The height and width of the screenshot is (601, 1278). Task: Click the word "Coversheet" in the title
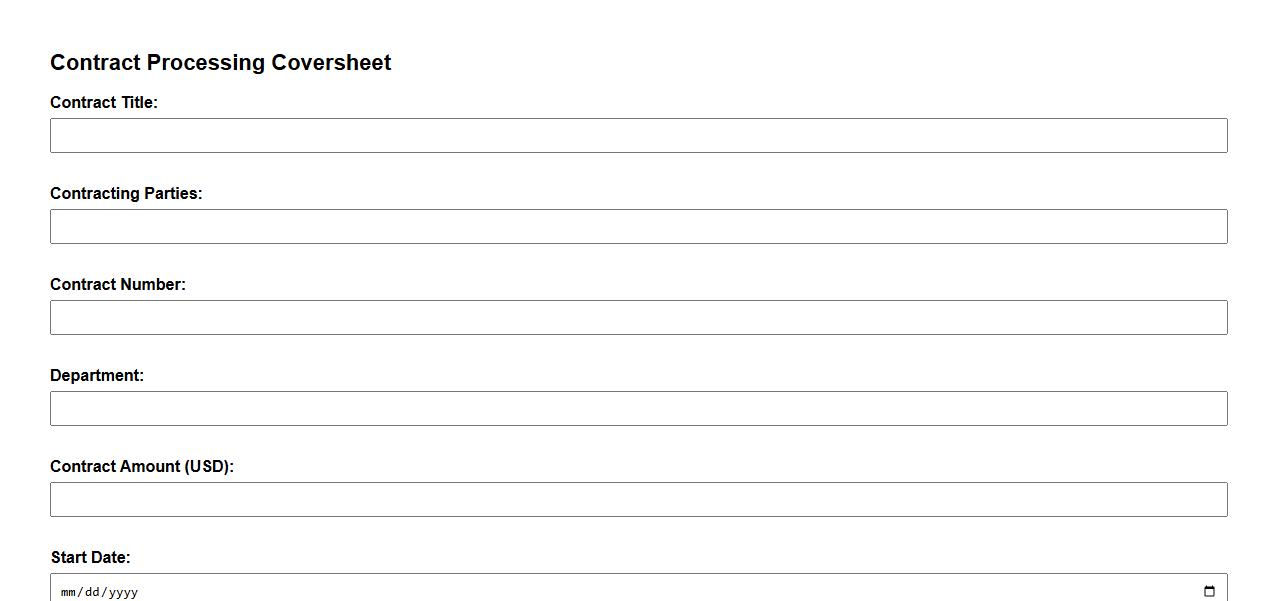coord(331,62)
